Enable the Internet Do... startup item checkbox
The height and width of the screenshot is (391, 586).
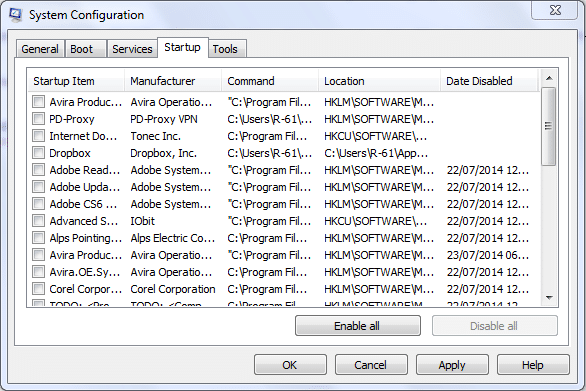38,136
